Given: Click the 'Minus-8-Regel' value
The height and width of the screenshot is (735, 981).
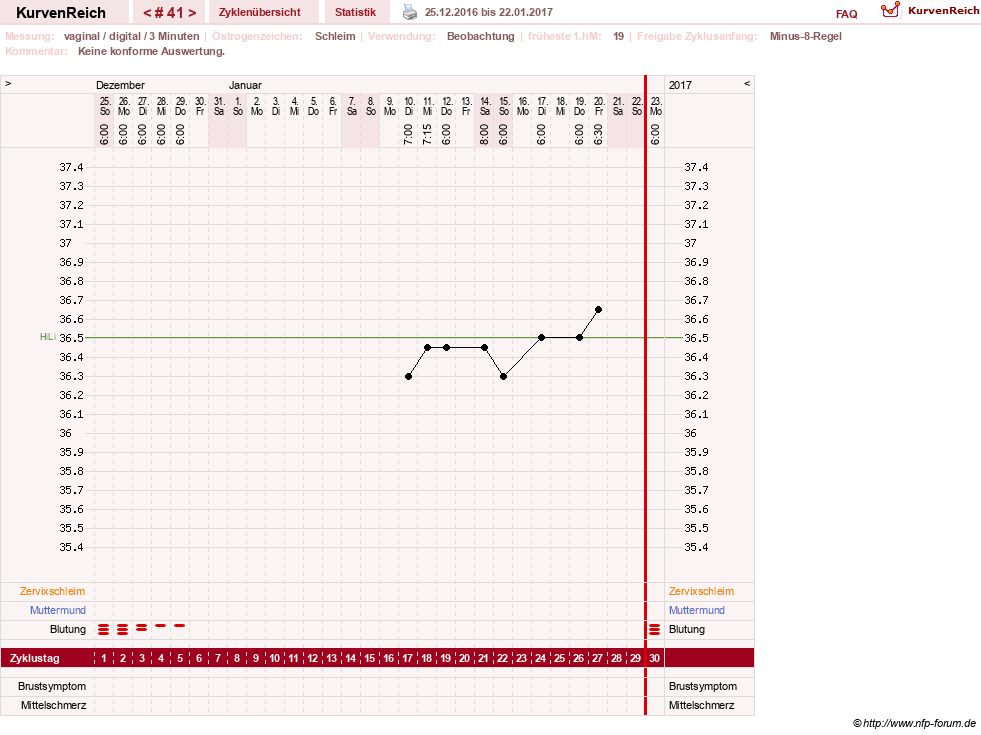Looking at the screenshot, I should tap(806, 36).
